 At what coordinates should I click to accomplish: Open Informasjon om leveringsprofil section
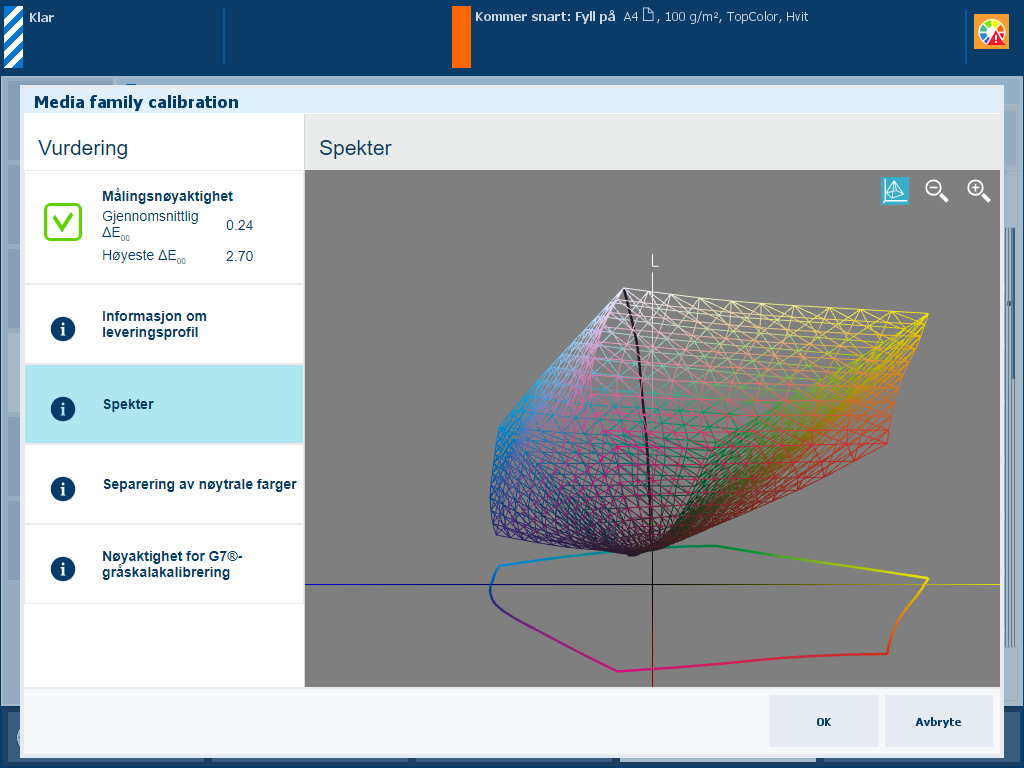164,325
